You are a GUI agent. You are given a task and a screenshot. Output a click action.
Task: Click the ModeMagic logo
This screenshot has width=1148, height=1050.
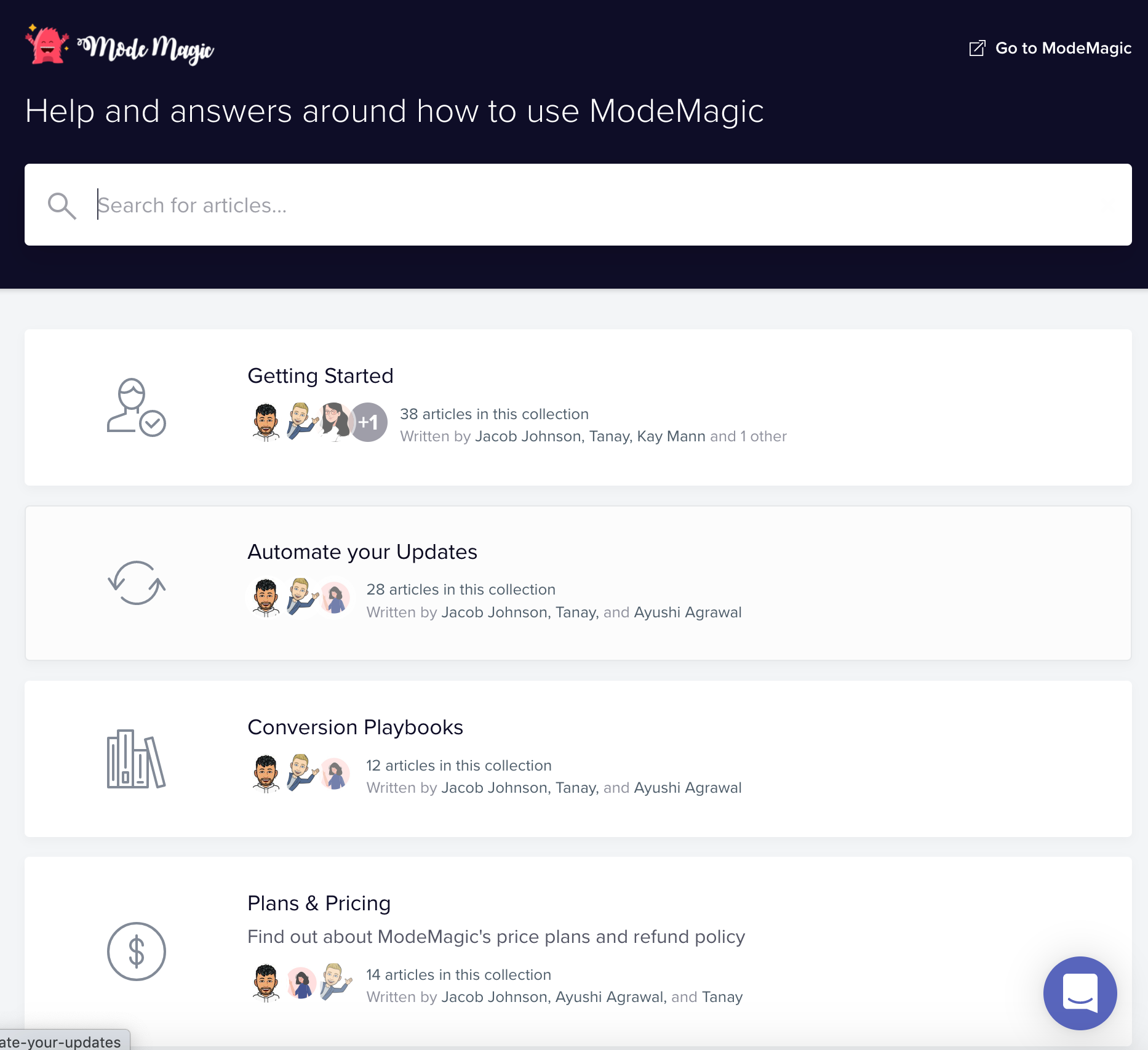(119, 45)
